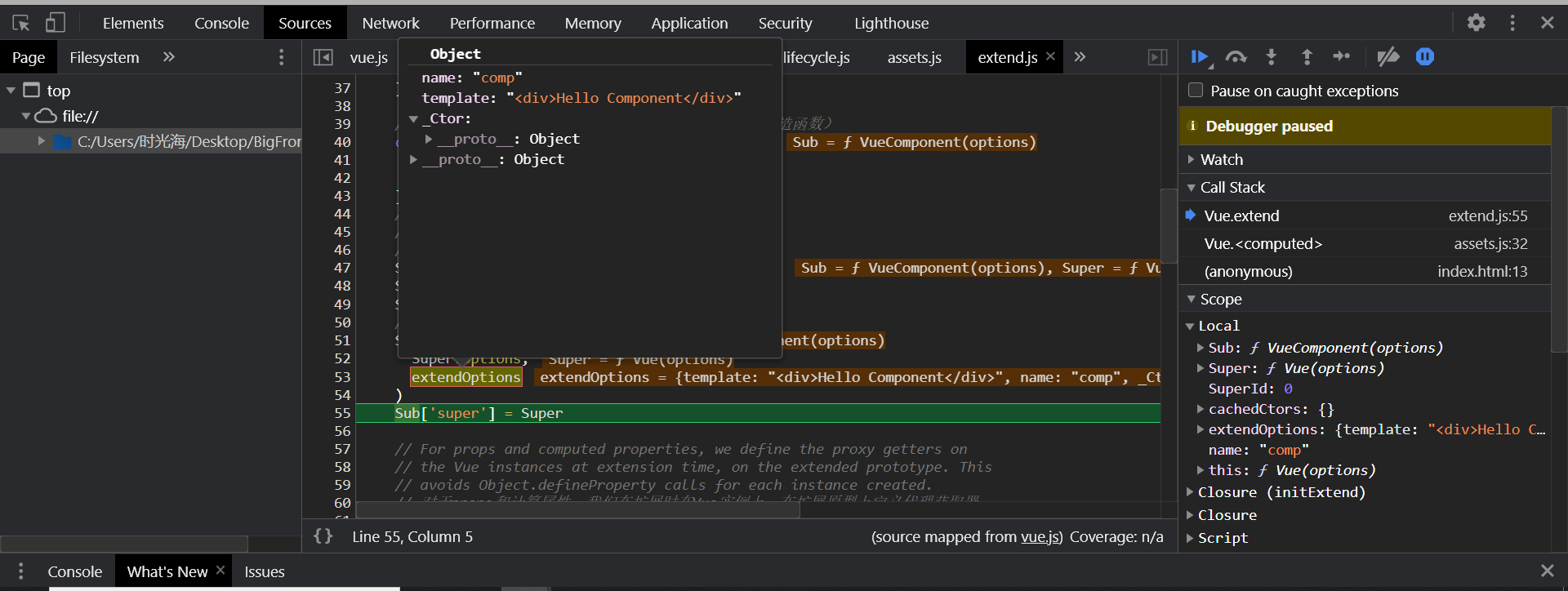Screen dimensions: 1568x591
Task: Switch to the assets.js file tab
Action: pyautogui.click(x=914, y=57)
